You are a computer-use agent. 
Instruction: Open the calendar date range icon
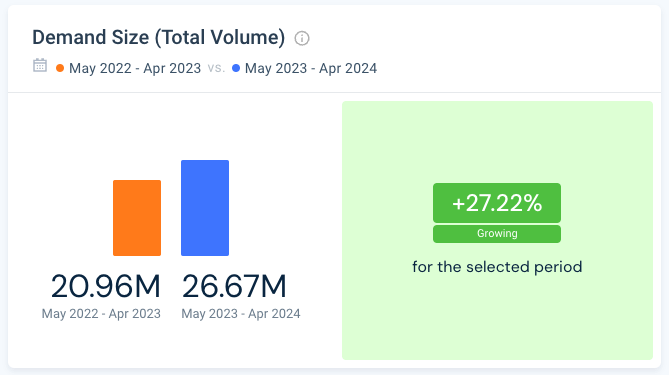click(40, 65)
